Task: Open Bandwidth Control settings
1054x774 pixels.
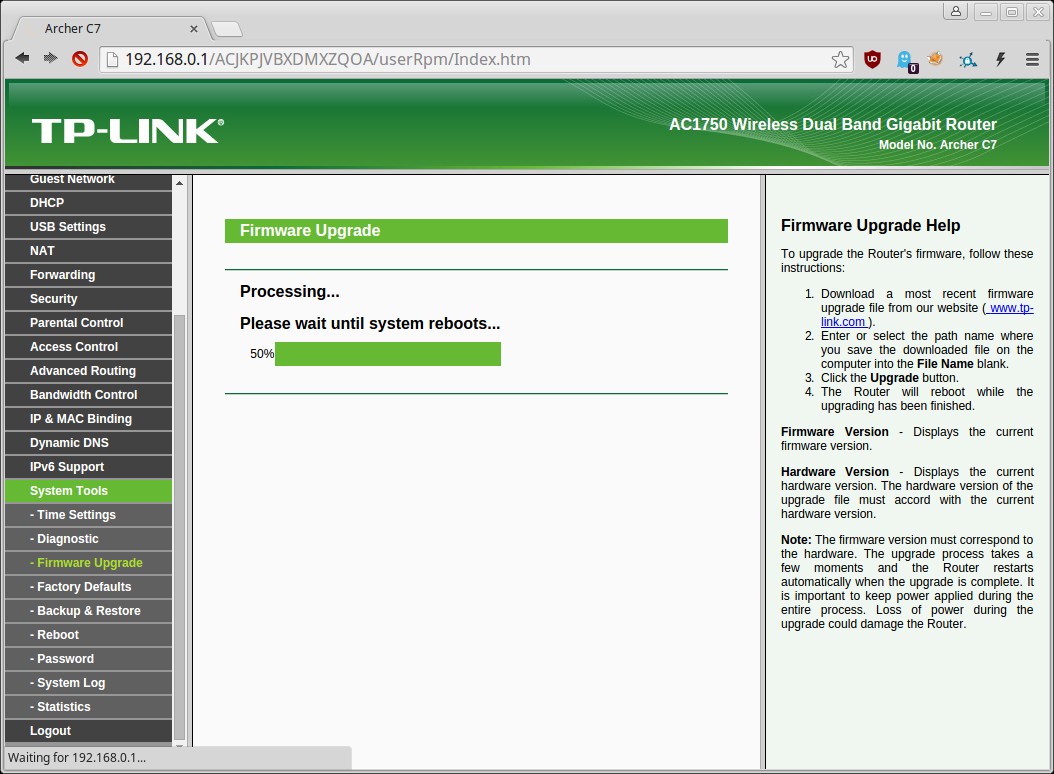Action: point(89,395)
